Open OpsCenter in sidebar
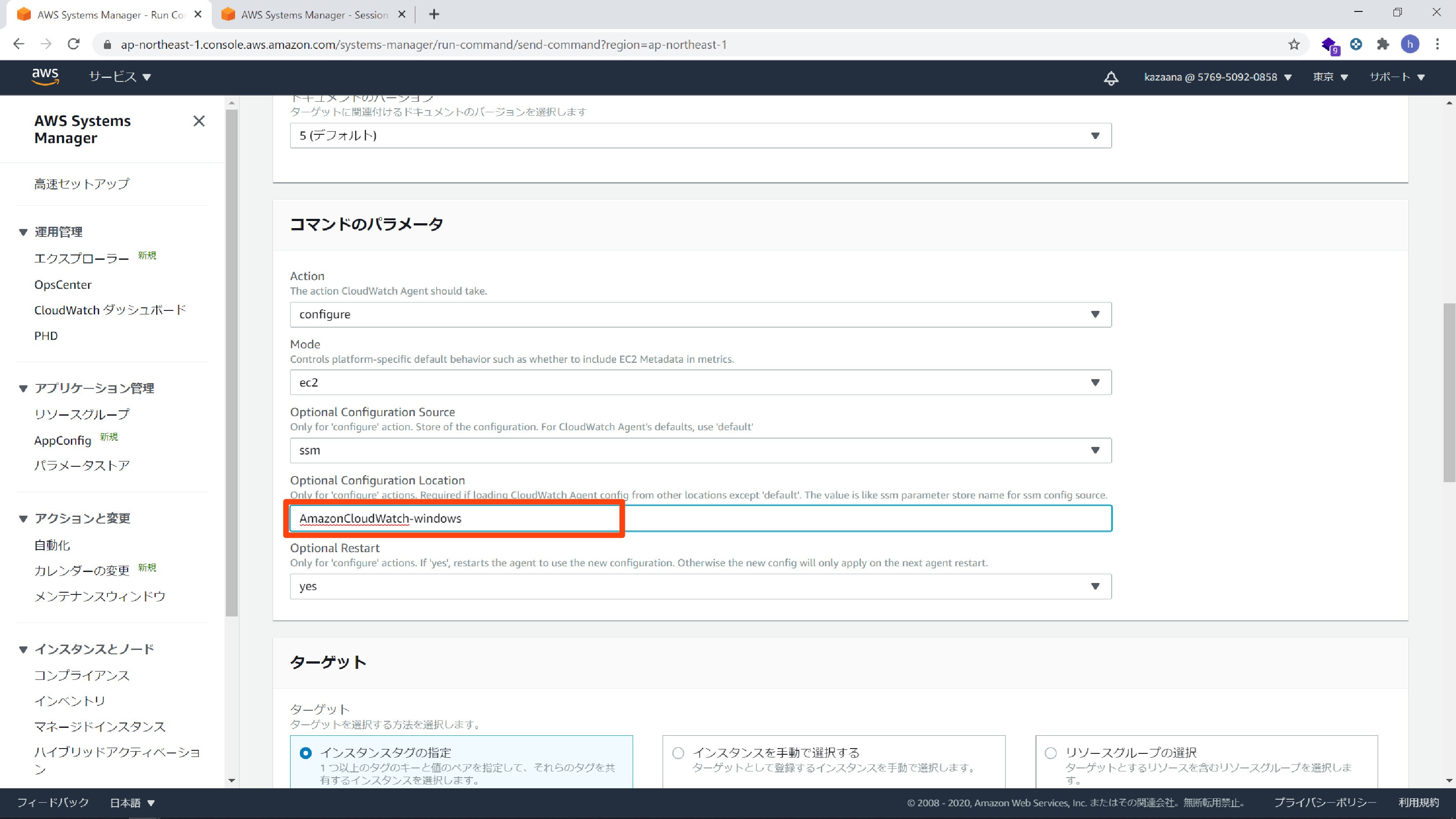 (x=63, y=284)
